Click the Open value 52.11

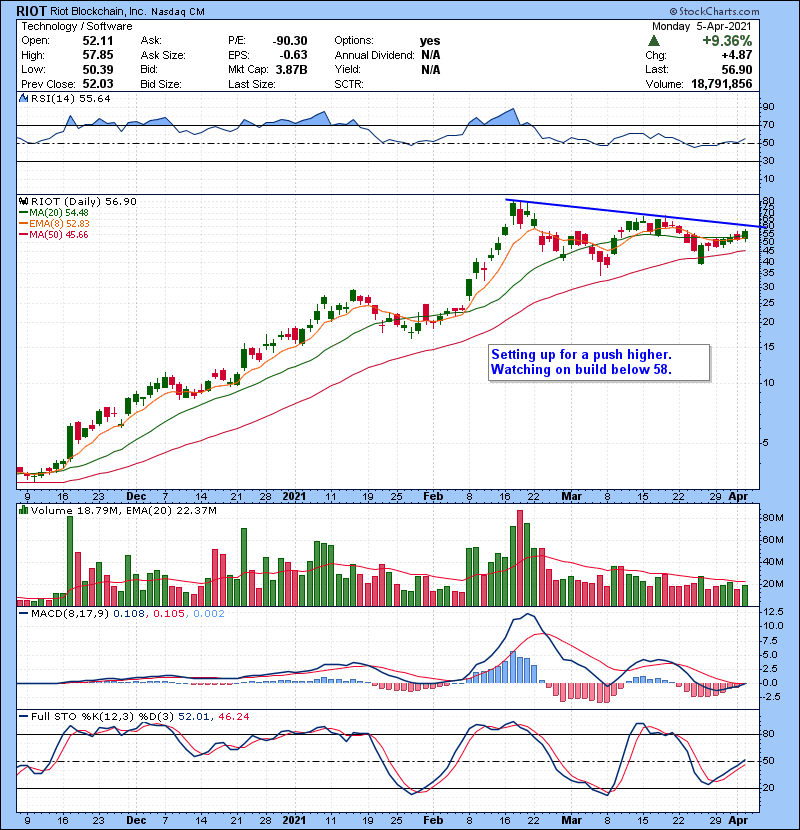click(x=98, y=41)
